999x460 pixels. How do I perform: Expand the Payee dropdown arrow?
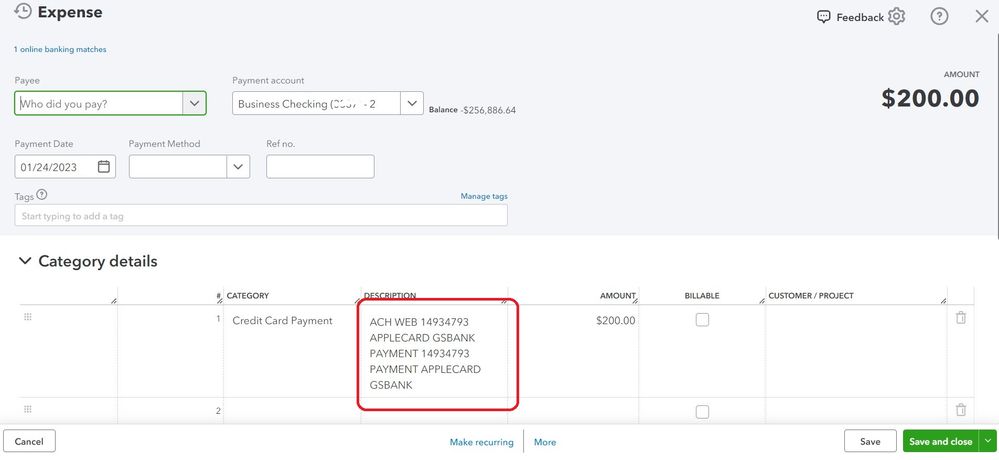[x=194, y=103]
